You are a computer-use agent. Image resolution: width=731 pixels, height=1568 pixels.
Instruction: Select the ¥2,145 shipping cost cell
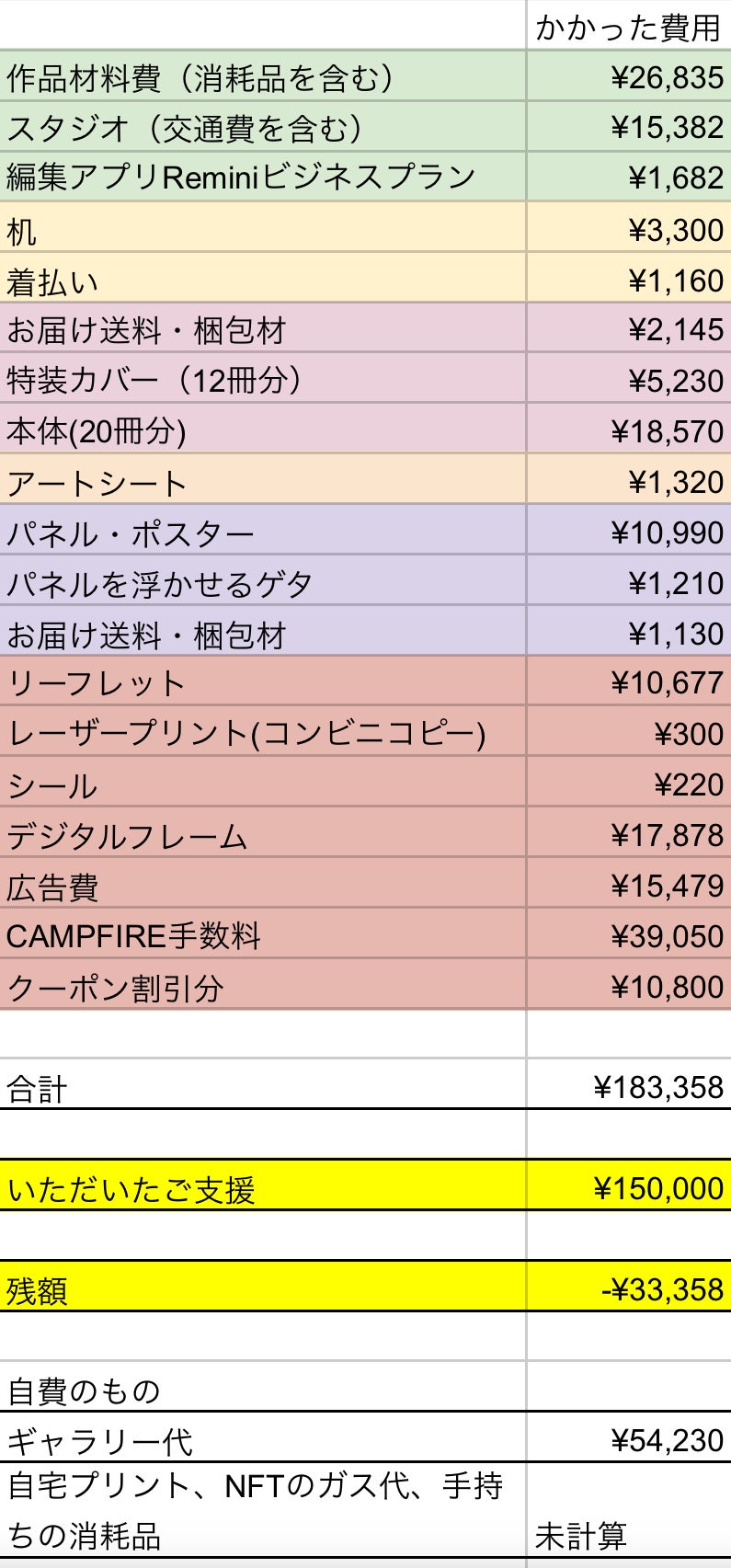point(629,329)
